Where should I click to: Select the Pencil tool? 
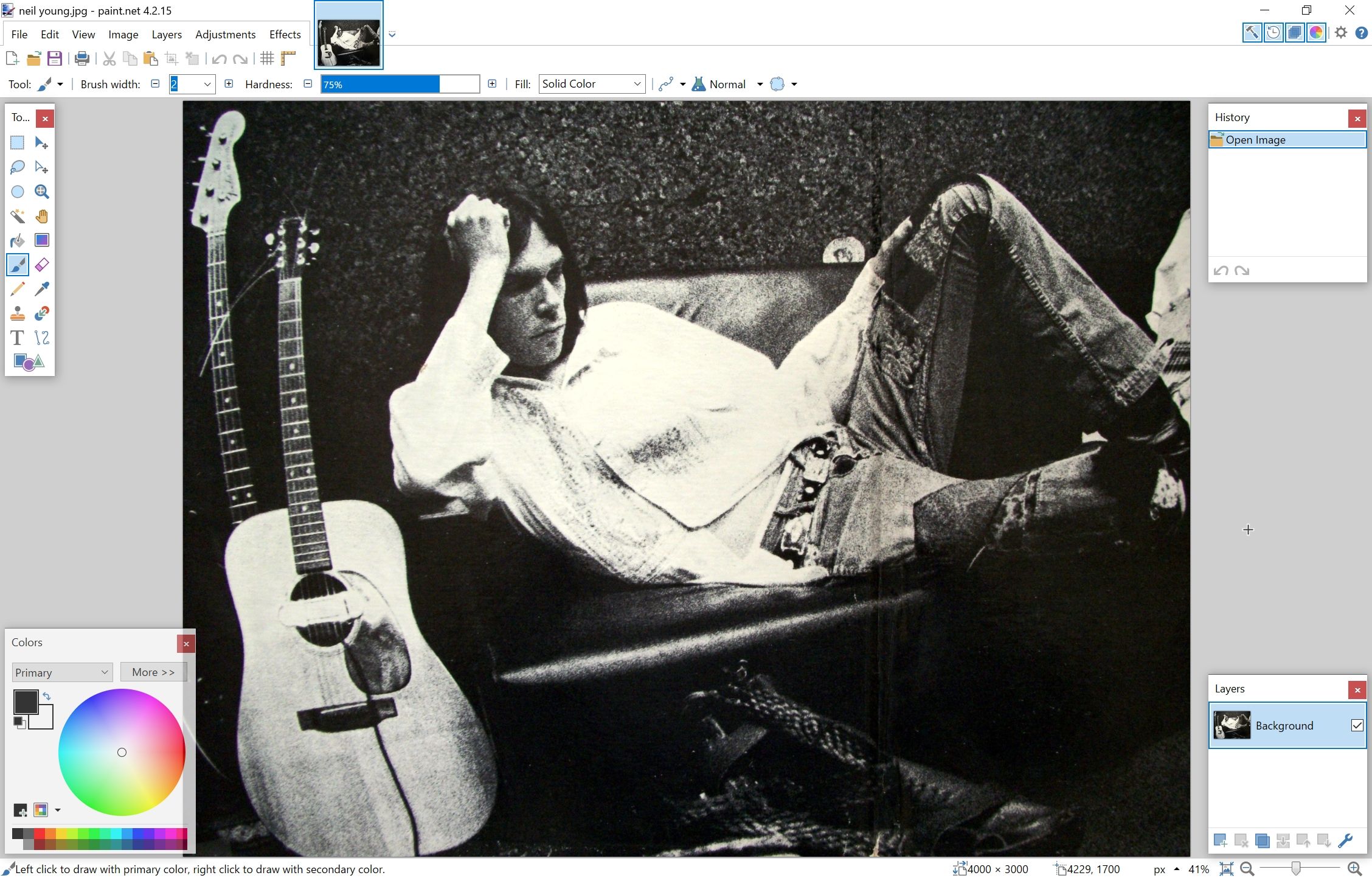coord(17,290)
